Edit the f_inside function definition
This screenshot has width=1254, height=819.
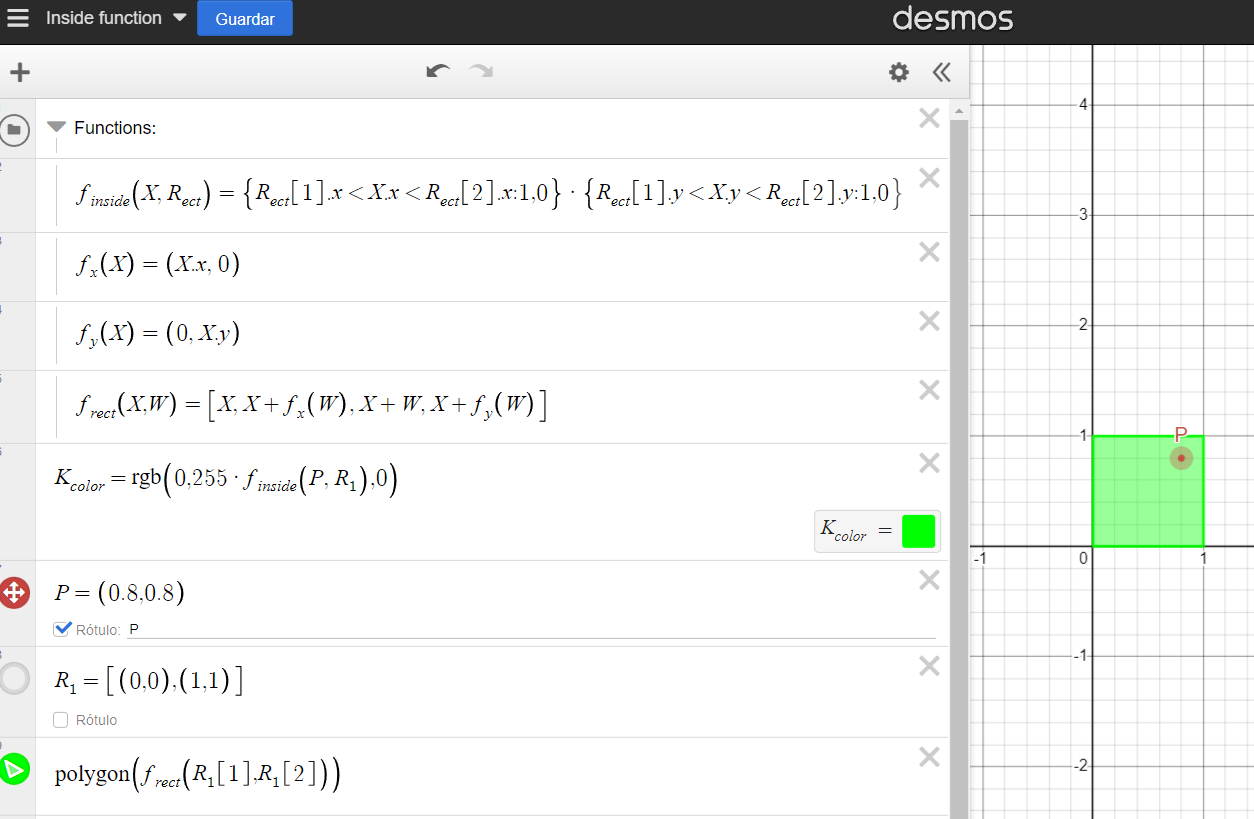click(x=490, y=194)
